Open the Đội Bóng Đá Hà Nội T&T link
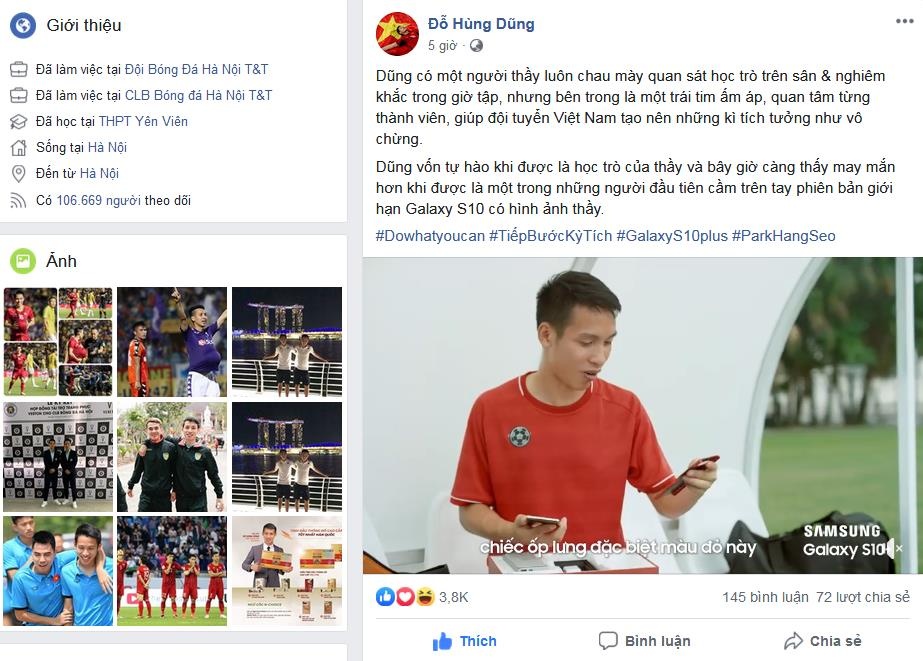Screen dimensions: 923x661 point(197,69)
